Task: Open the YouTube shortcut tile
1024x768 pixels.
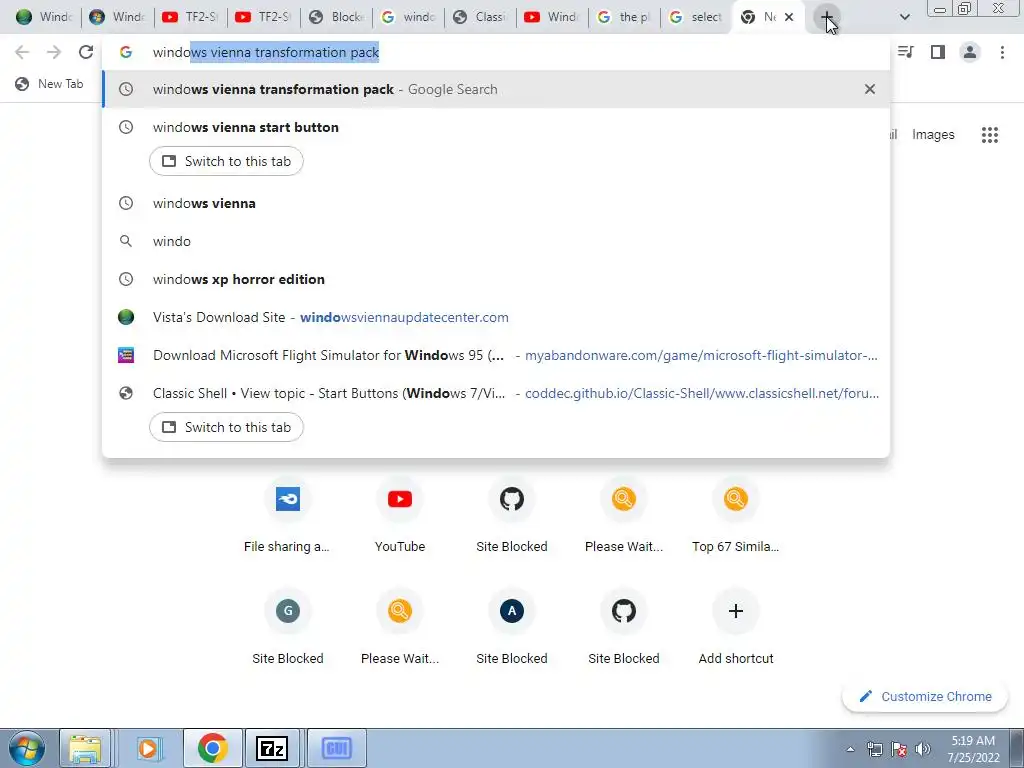Action: [x=400, y=517]
